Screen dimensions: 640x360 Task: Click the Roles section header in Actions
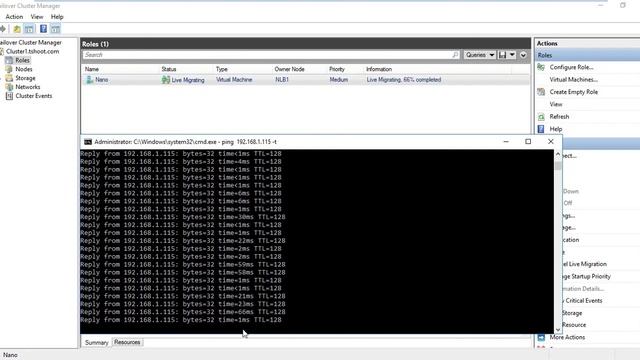587,55
